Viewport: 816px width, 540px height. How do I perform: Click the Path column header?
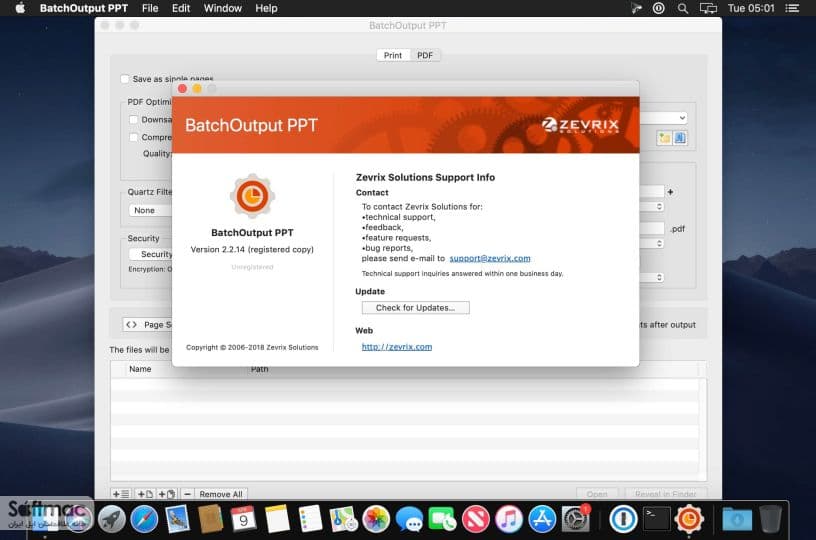[259, 369]
